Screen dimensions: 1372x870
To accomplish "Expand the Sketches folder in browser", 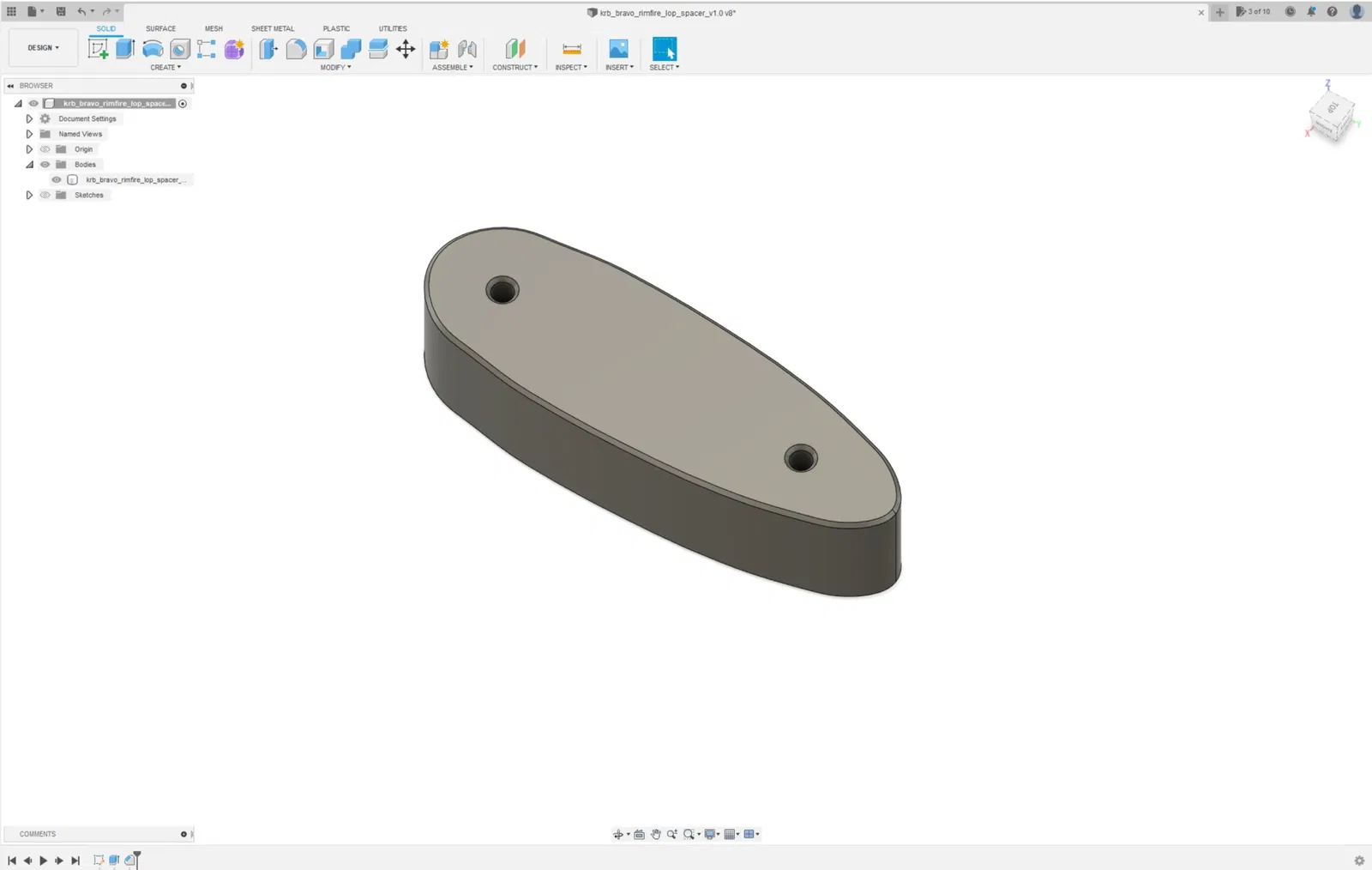I will tap(29, 195).
